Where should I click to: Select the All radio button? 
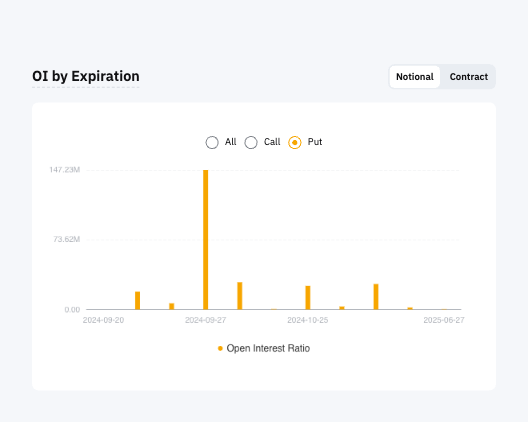pos(212,142)
